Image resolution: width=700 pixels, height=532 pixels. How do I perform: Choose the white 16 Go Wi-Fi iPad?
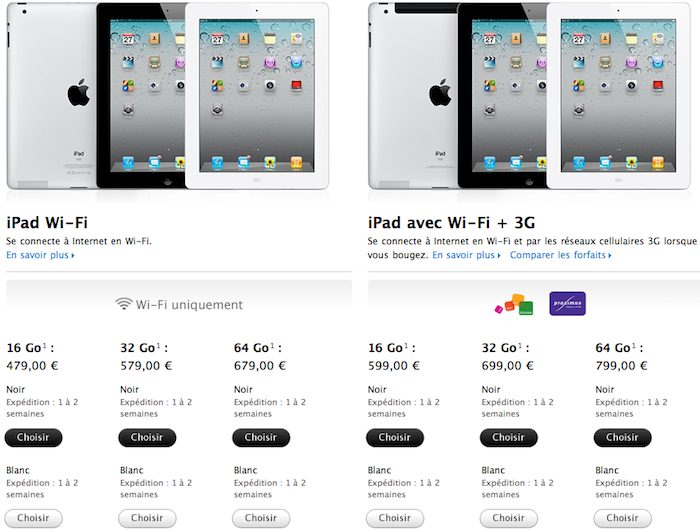pyautogui.click(x=33, y=518)
